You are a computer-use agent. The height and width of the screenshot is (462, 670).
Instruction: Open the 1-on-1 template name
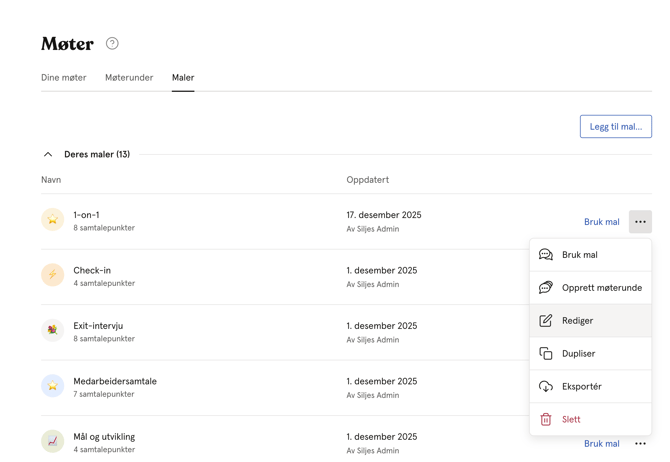tap(86, 215)
